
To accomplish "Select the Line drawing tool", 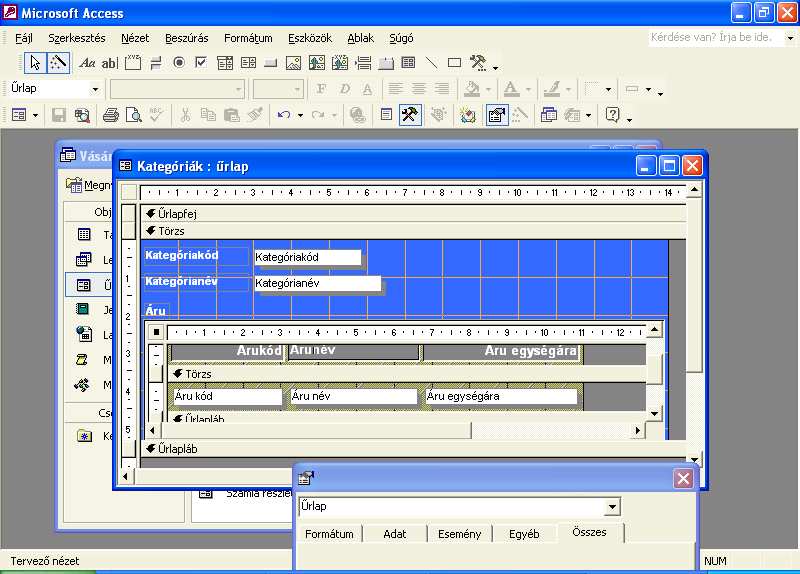I will (431, 63).
